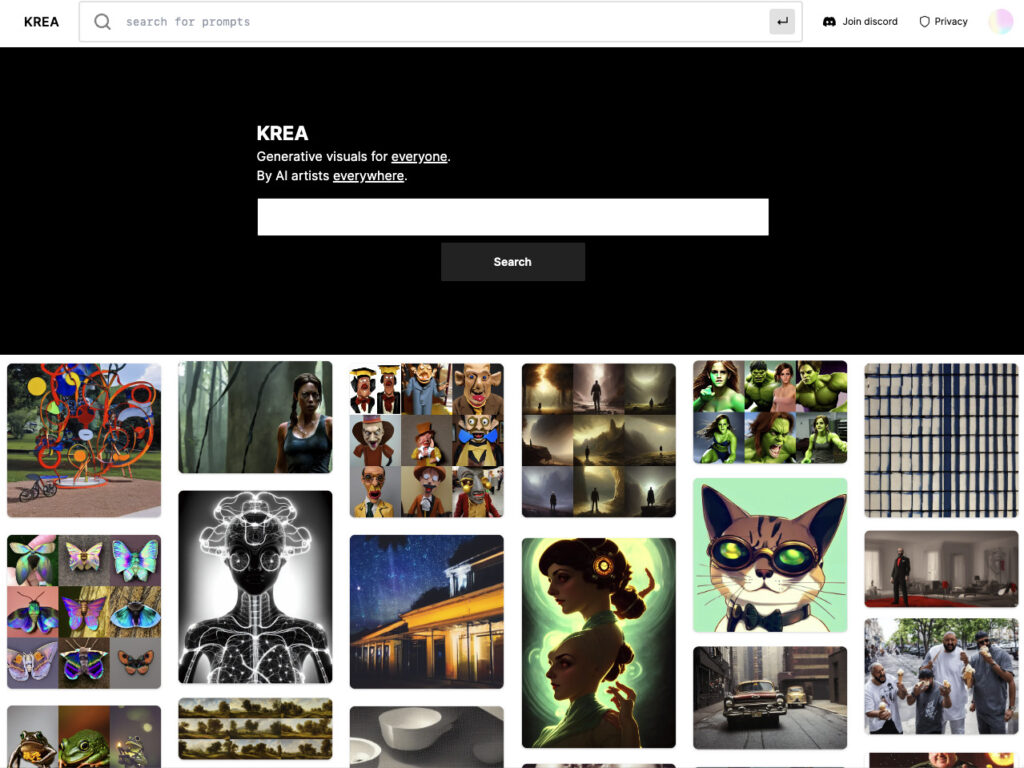Focus the 'search for prompts' header field
The height and width of the screenshot is (768, 1024).
click(441, 22)
